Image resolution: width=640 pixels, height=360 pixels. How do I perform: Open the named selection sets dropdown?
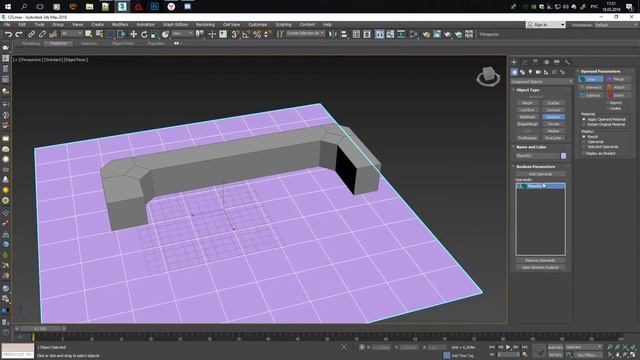(305, 33)
